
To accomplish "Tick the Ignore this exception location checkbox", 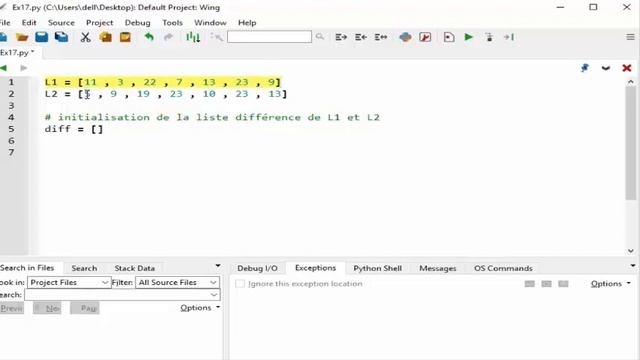I will click(x=240, y=284).
